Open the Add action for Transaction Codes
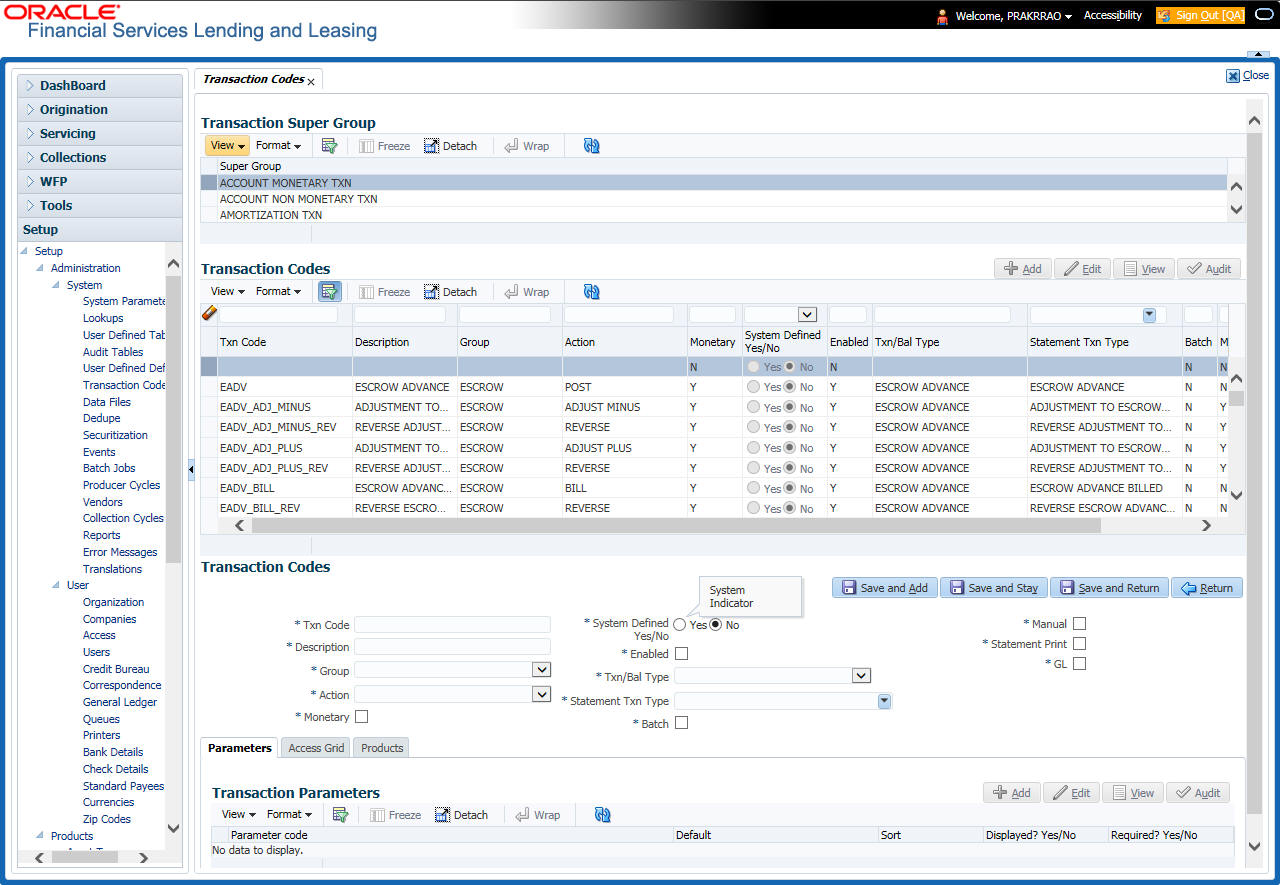The height and width of the screenshot is (885, 1280). coord(1022,268)
